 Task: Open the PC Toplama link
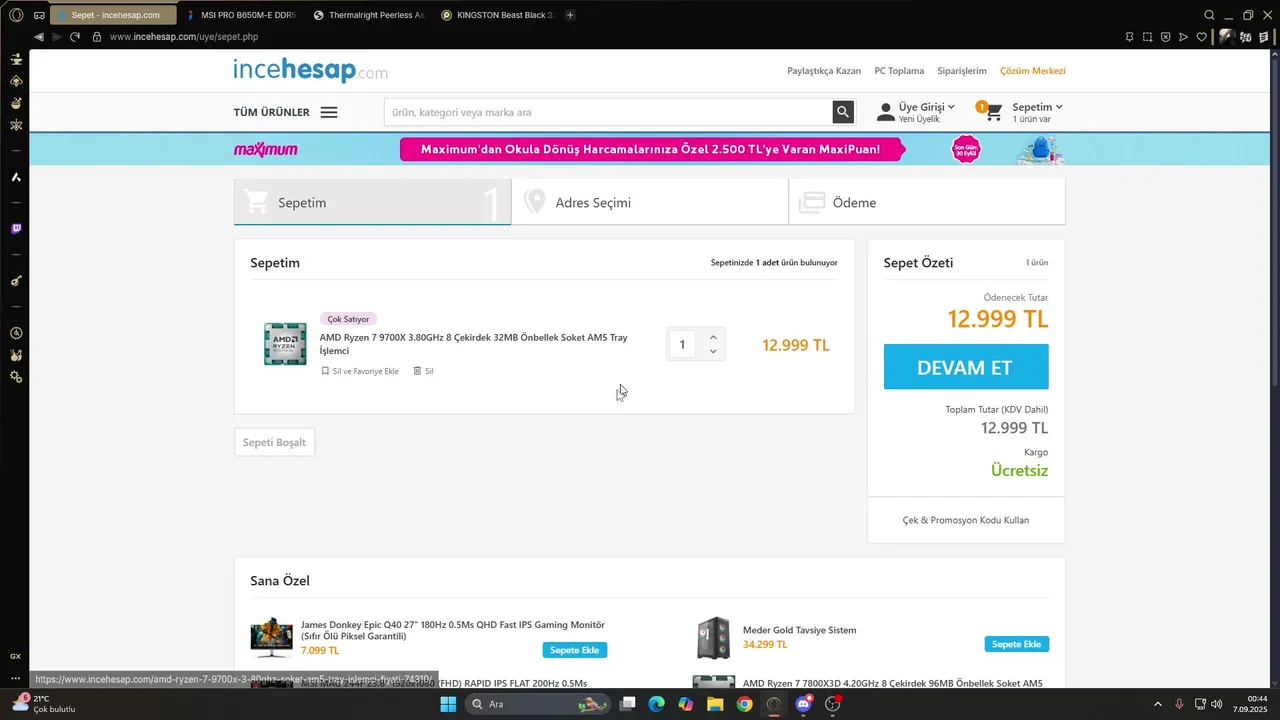click(x=899, y=71)
